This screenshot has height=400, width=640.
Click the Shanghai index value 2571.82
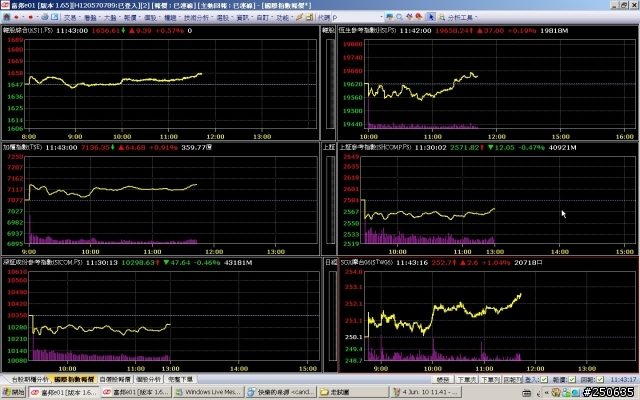point(464,147)
